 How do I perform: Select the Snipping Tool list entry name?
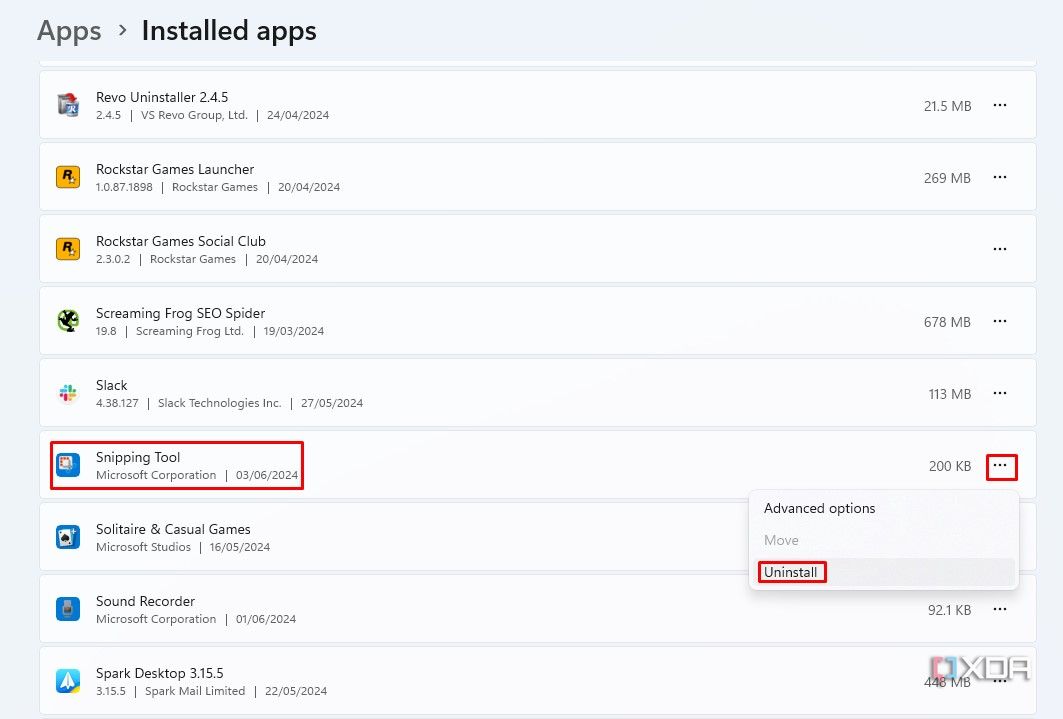138,457
